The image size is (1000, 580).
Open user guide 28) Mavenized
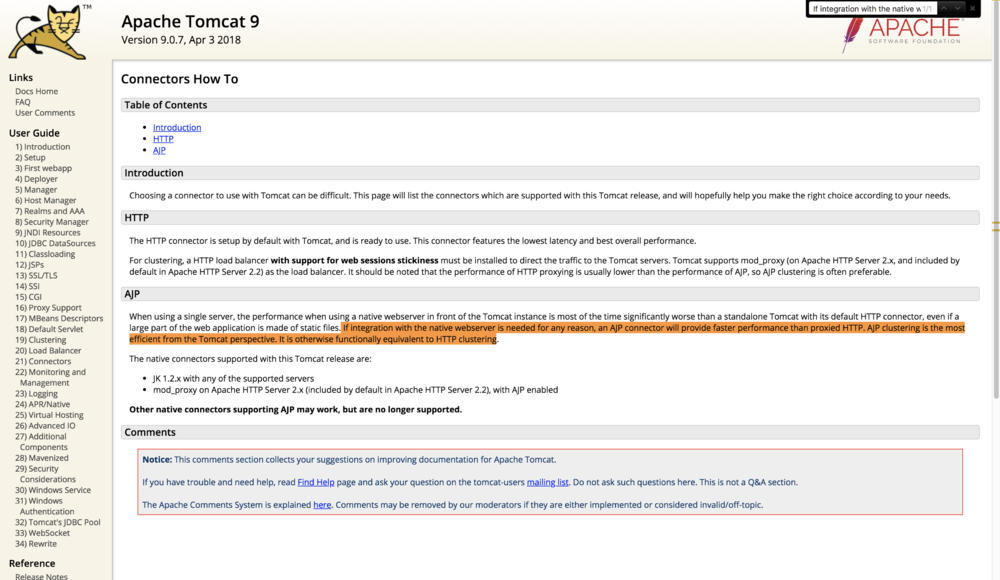tap(42, 458)
